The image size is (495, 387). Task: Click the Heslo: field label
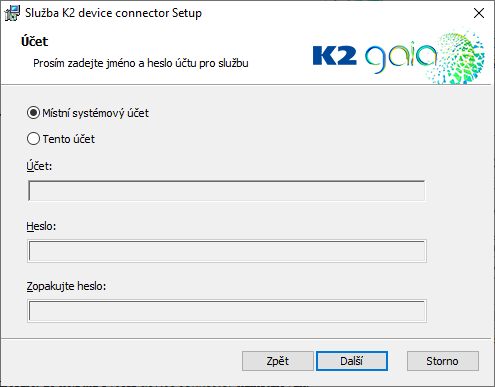41,226
